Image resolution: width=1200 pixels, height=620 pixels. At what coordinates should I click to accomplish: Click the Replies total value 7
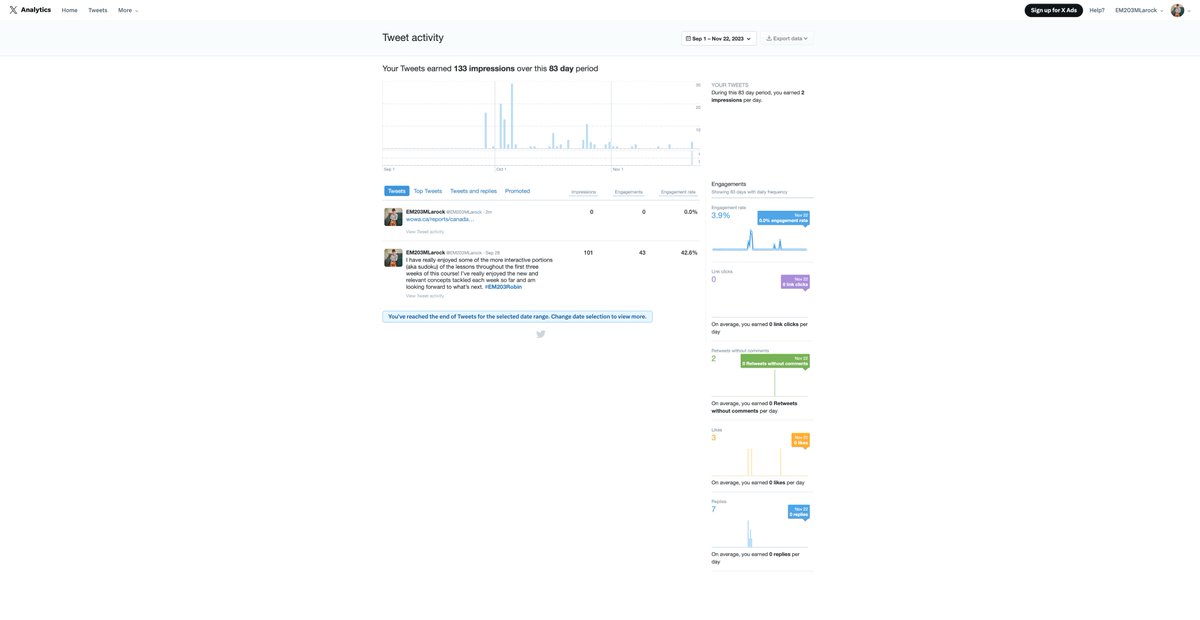[x=714, y=510]
